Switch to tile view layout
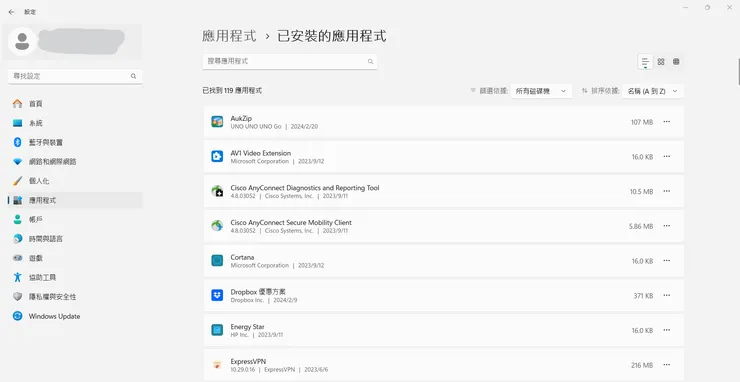 (x=676, y=61)
